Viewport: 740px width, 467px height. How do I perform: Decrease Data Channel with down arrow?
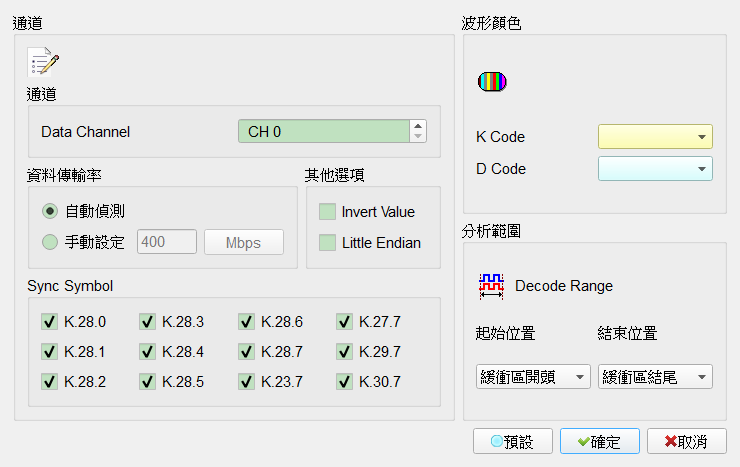pos(418,137)
